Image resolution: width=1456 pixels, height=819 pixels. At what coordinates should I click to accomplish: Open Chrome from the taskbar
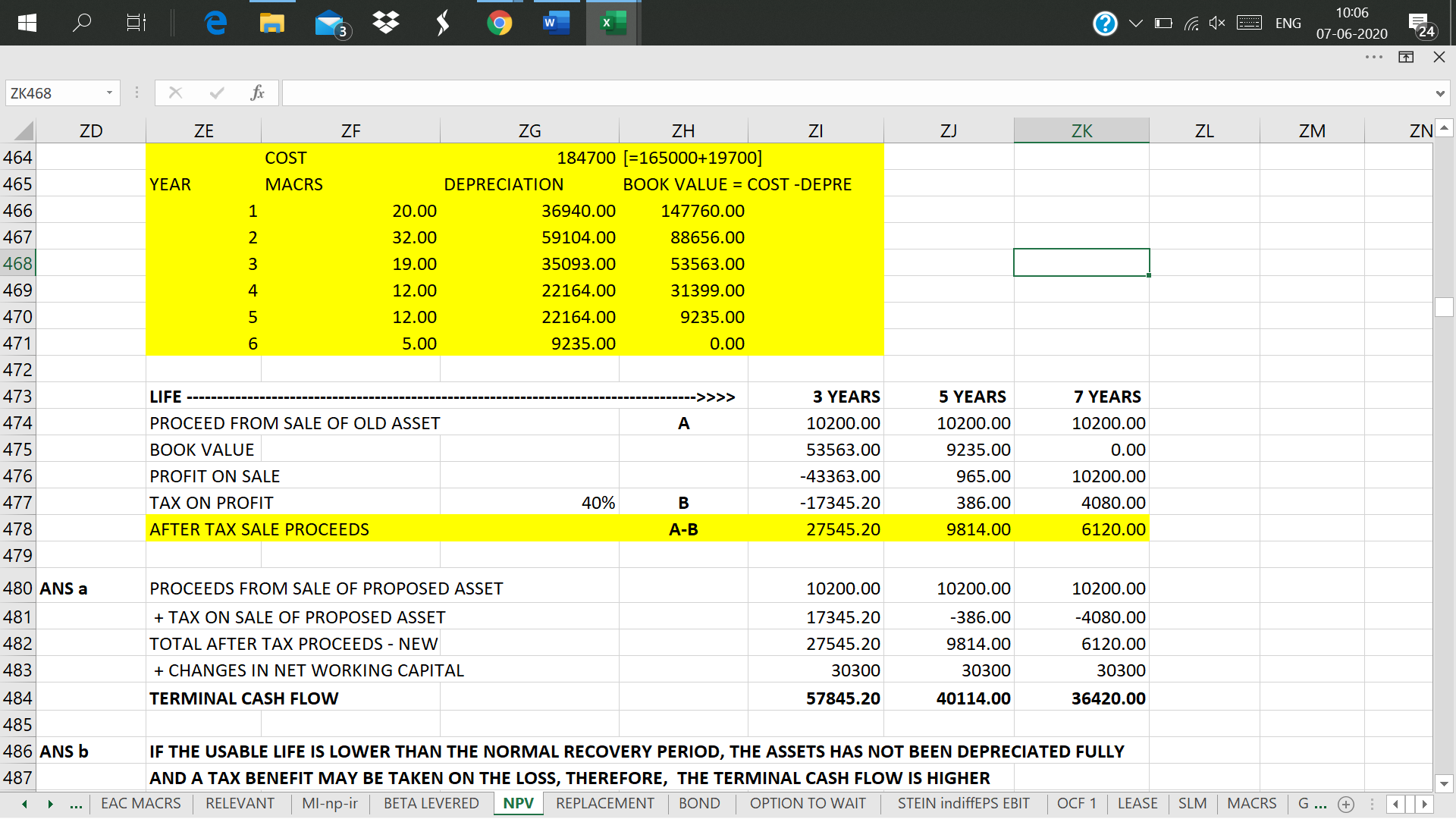tap(499, 23)
